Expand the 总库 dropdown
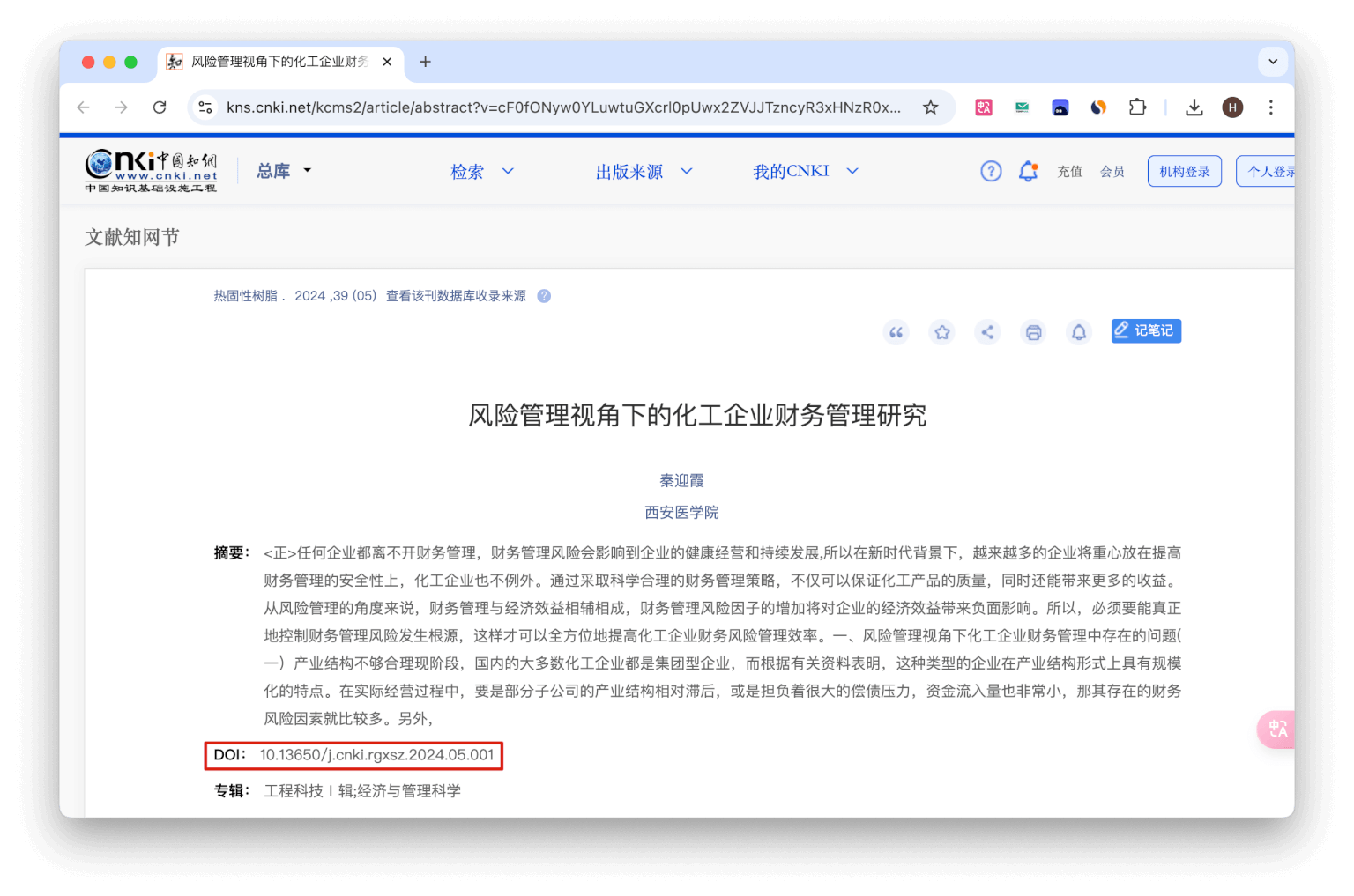Screen dimensions: 1354x896 [283, 171]
